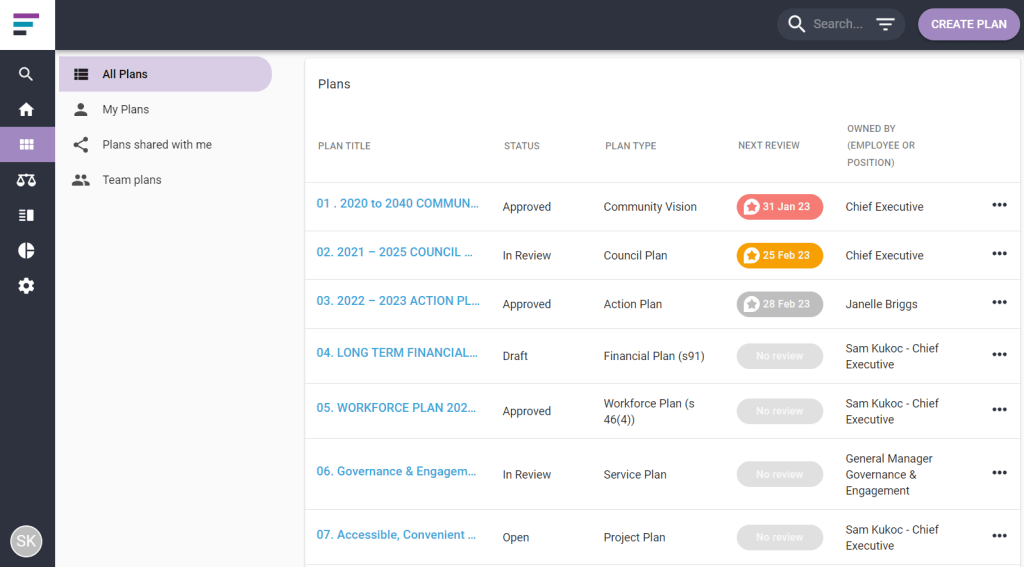
Task: Open more options for Council Plan row
Action: [x=999, y=253]
